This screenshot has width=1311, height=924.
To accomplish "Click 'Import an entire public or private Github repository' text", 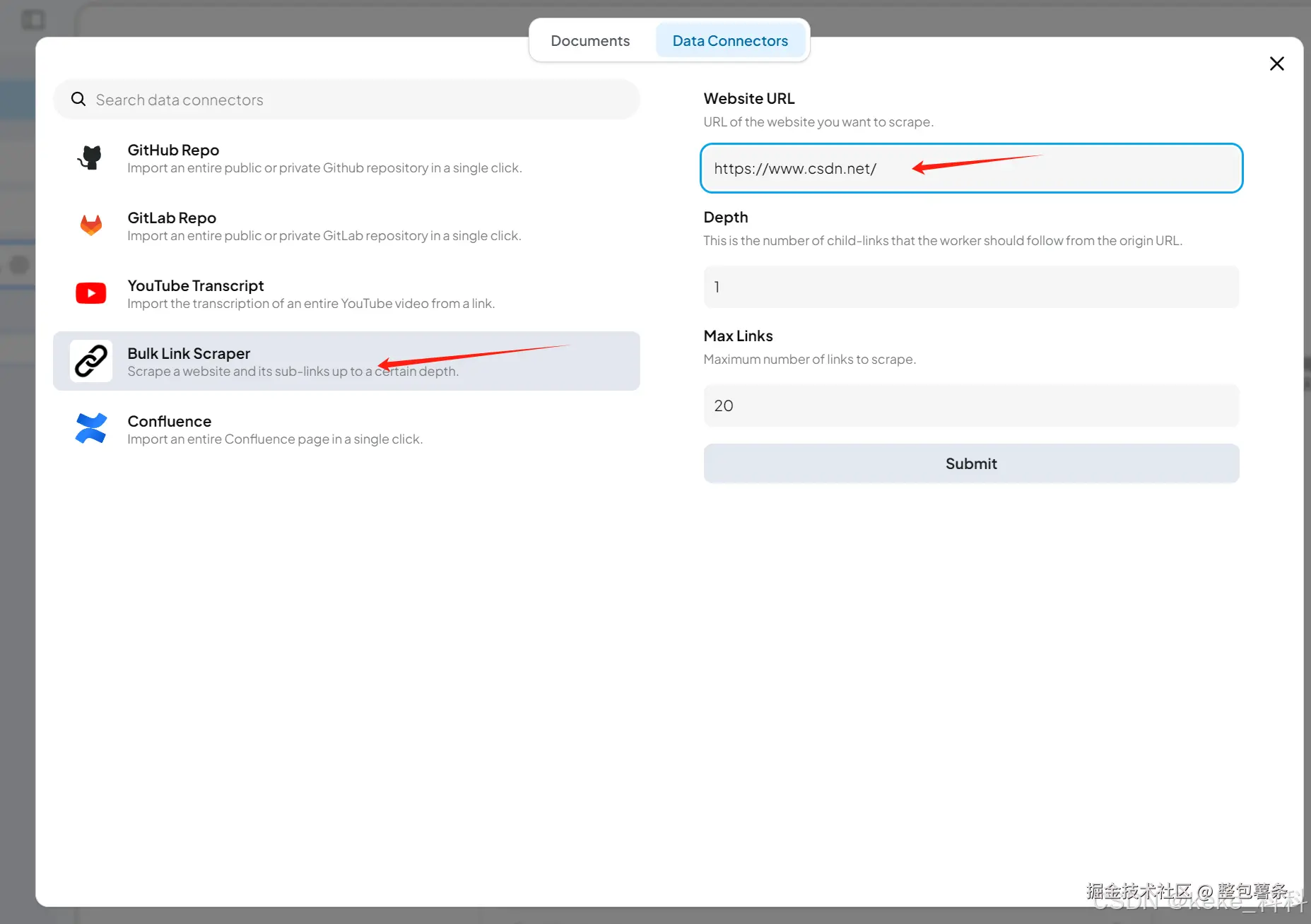I will pyautogui.click(x=324, y=168).
